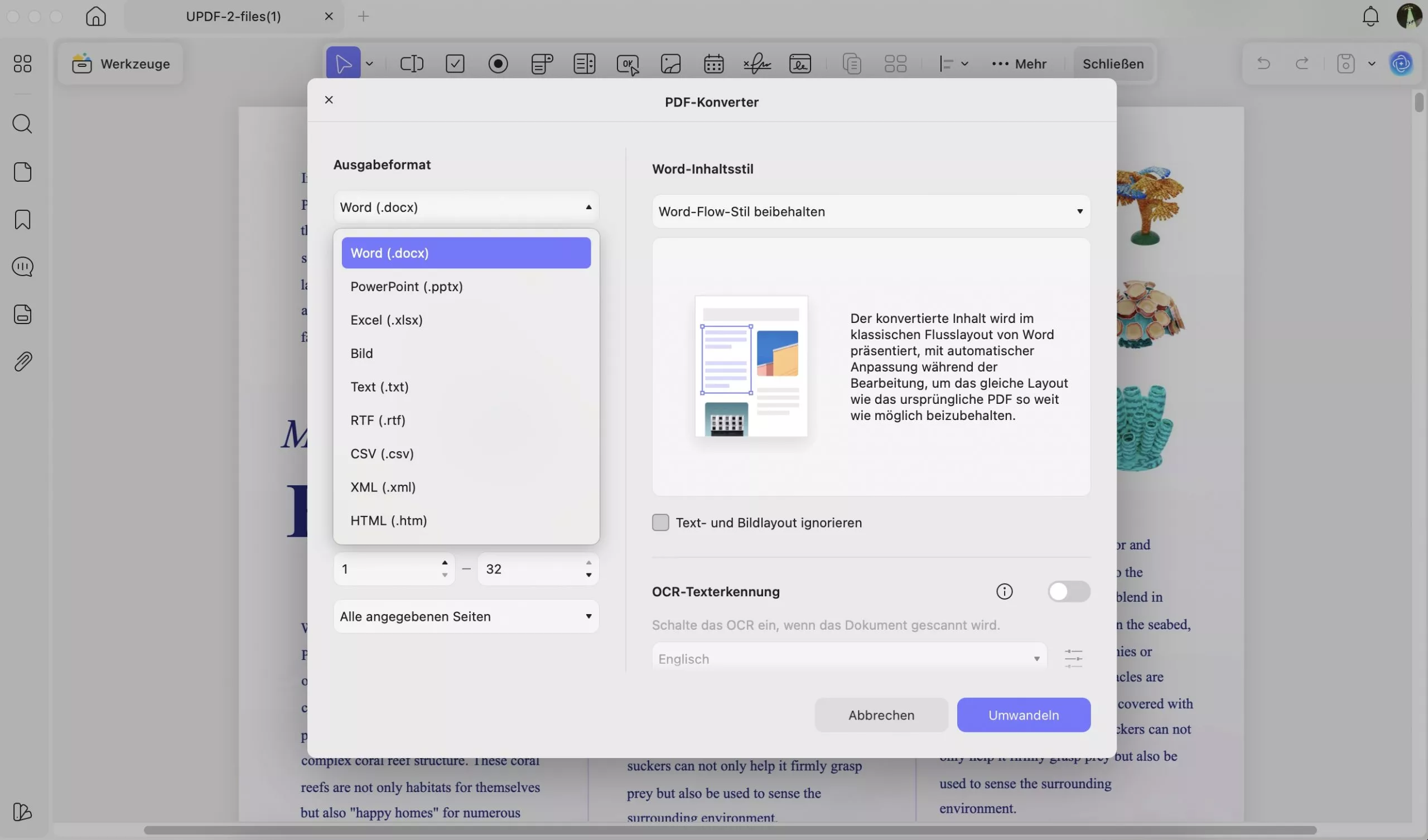The width and height of the screenshot is (1428, 840).
Task: Select the radio button form tool
Action: [x=498, y=64]
